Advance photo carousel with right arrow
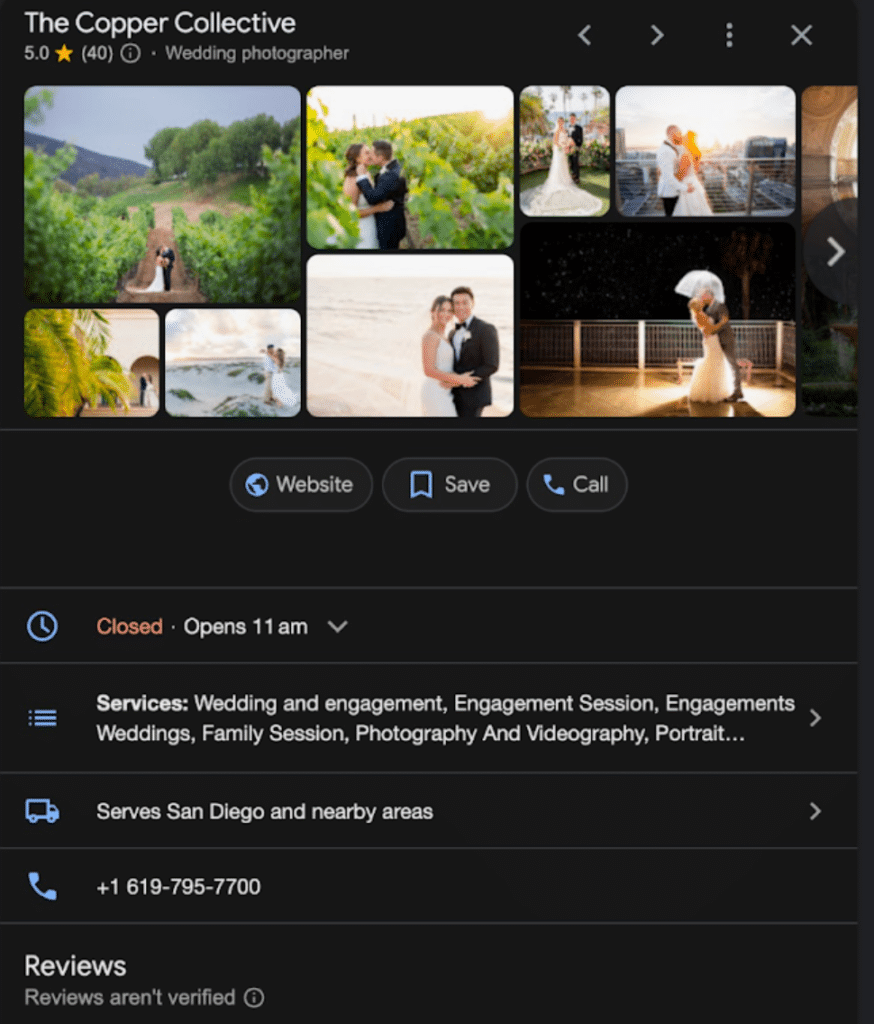This screenshot has height=1024, width=874. 835,252
